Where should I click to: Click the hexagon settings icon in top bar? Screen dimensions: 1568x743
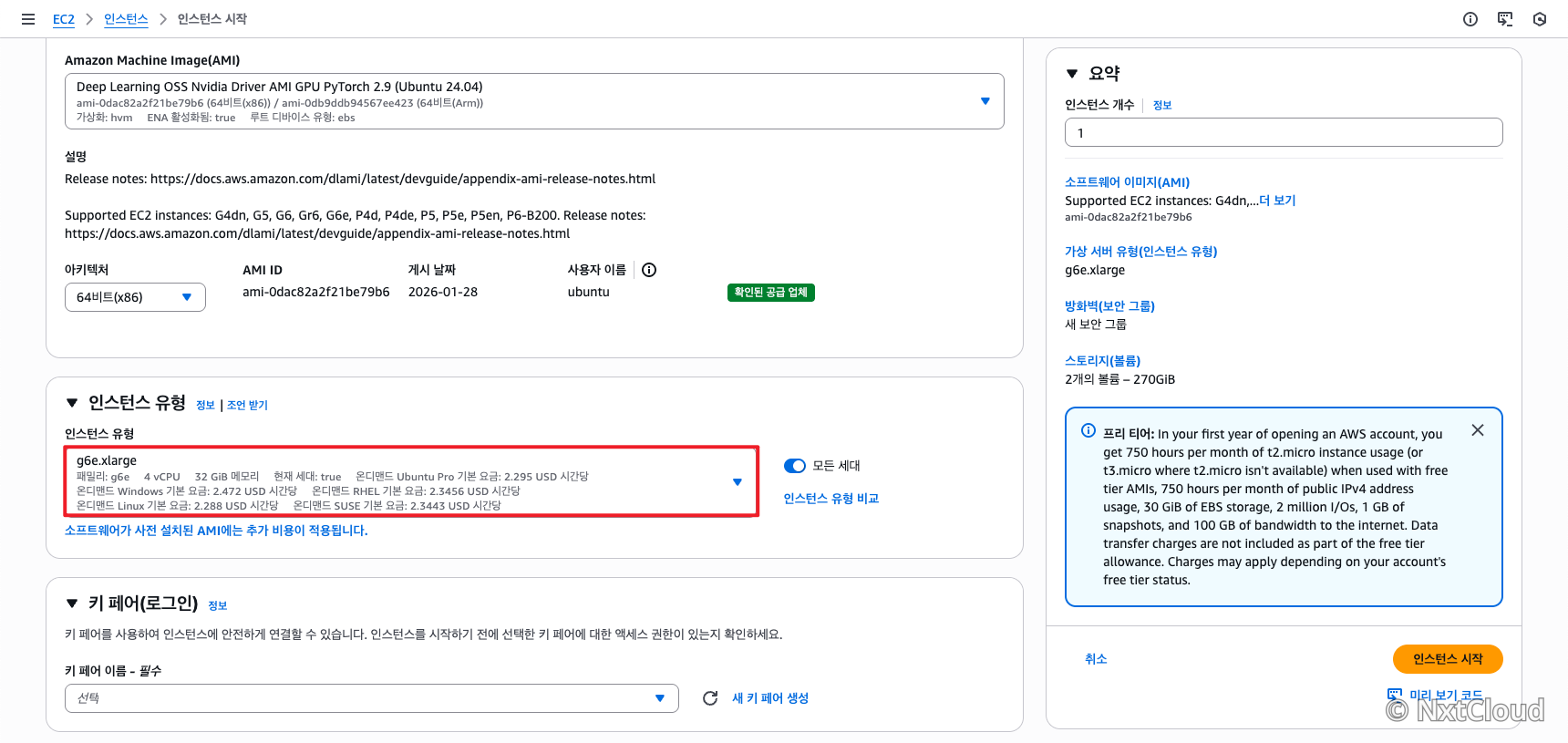[1540, 19]
